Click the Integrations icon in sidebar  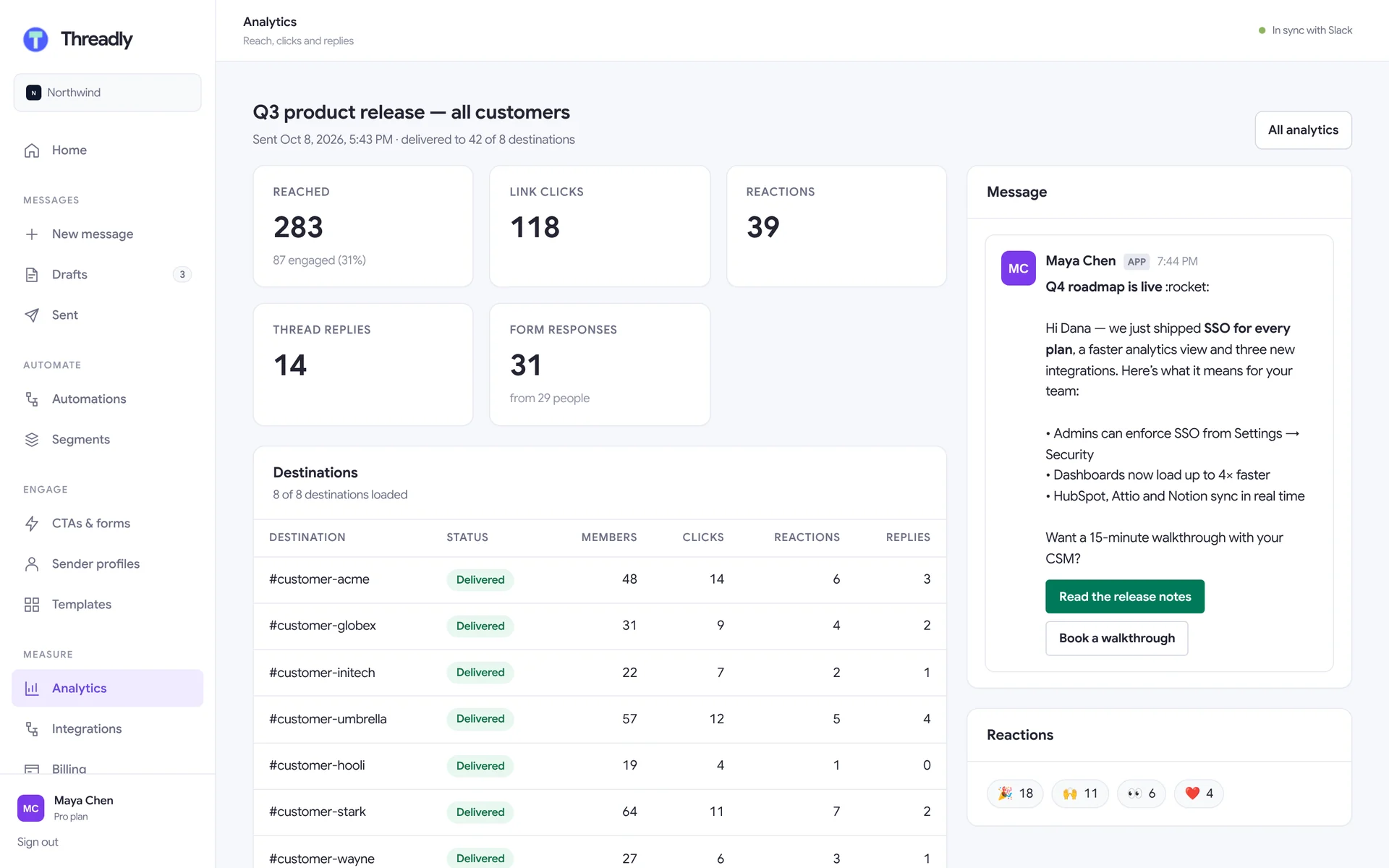32,729
